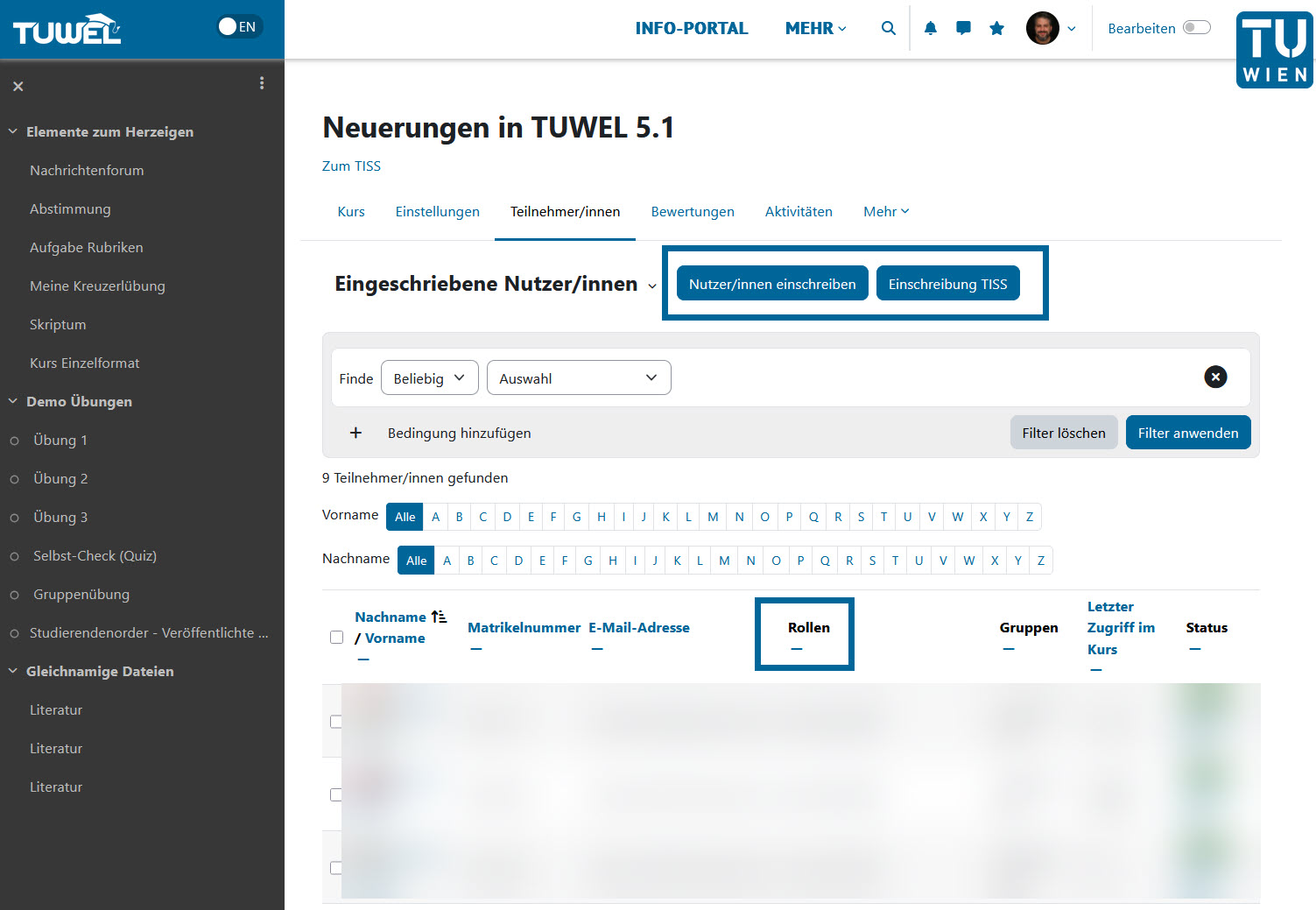This screenshot has width=1316, height=910.
Task: Toggle the EN language switch
Action: pyautogui.click(x=238, y=26)
